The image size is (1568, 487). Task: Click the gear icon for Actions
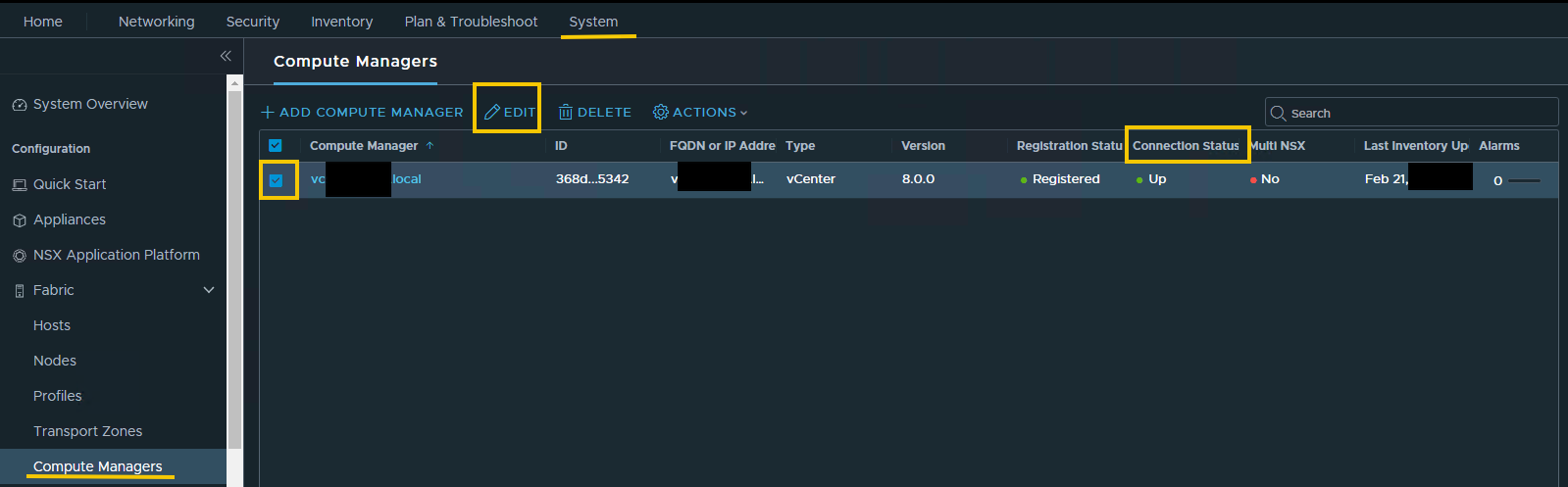pos(661,113)
